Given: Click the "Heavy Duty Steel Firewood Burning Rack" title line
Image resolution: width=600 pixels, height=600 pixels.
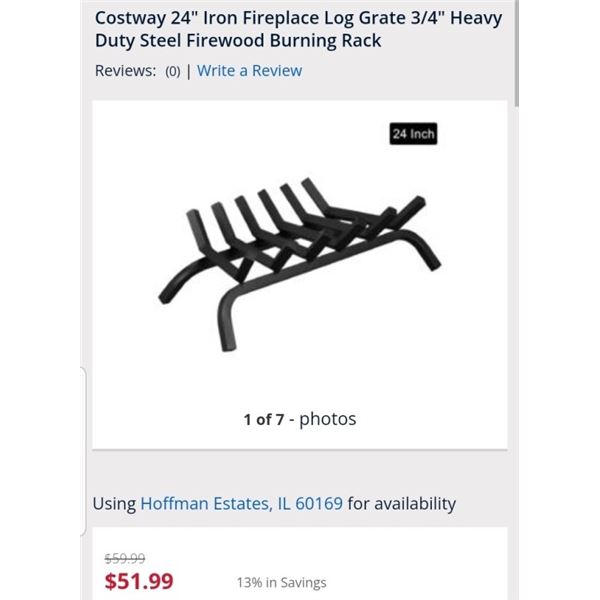Looking at the screenshot, I should (238, 42).
